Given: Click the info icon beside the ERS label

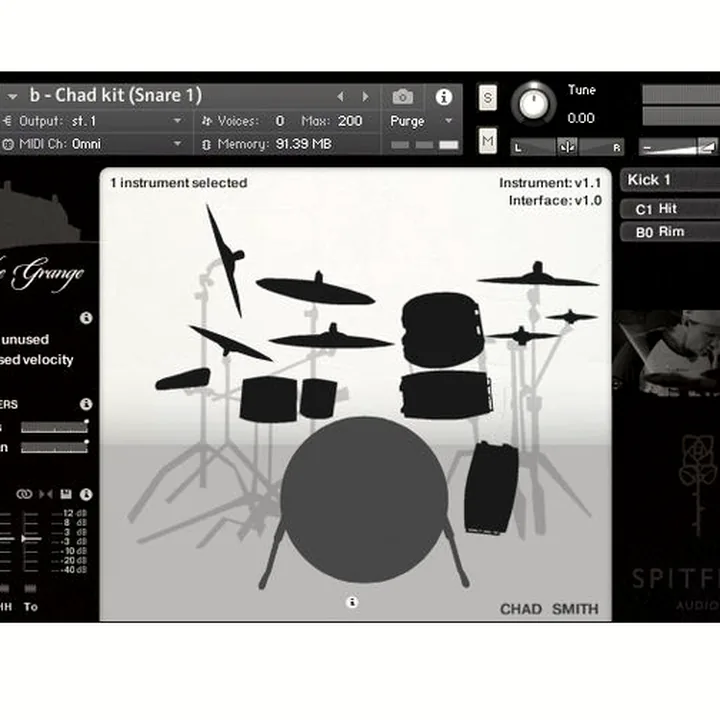Looking at the screenshot, I should pos(86,404).
